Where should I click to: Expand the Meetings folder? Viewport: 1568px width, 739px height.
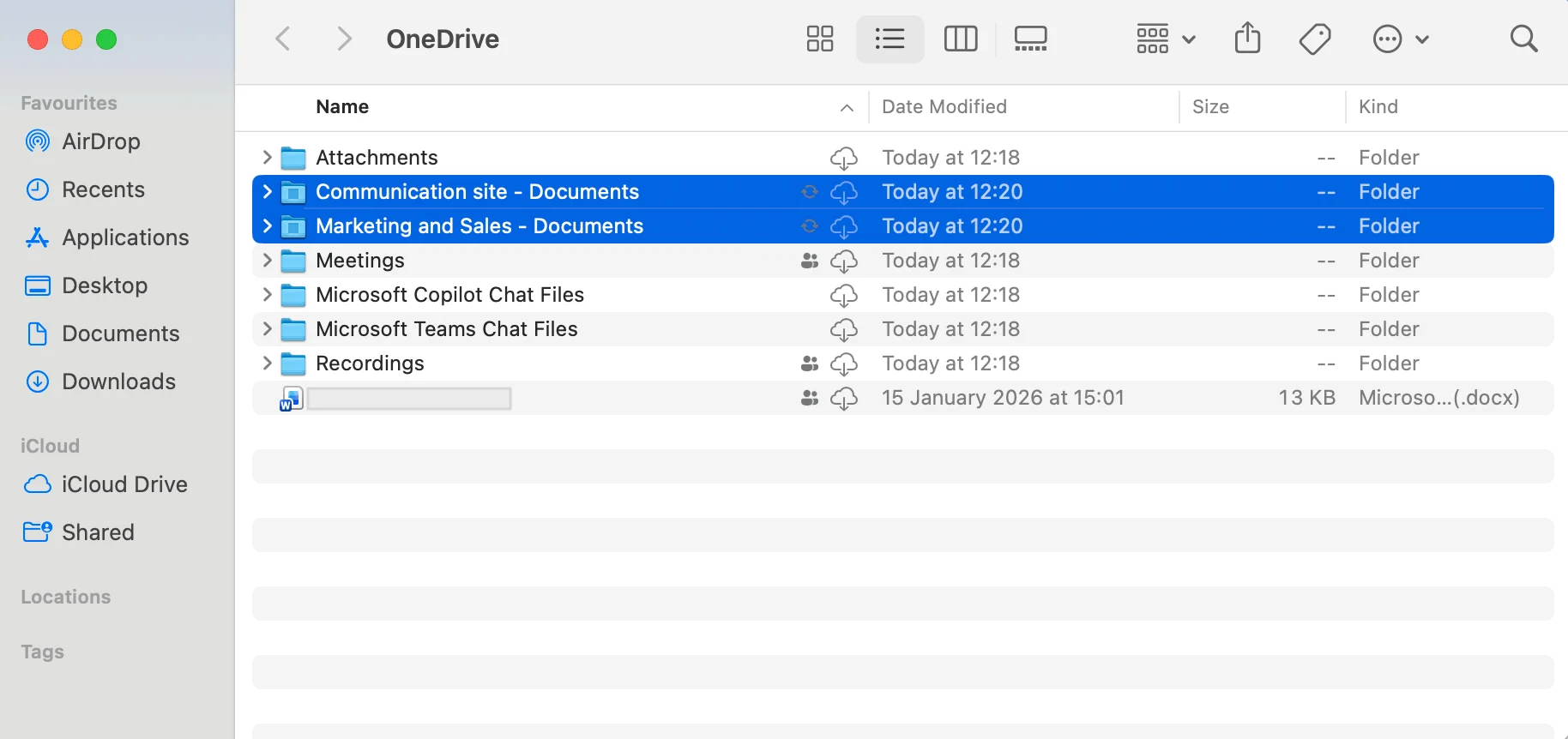click(x=267, y=260)
